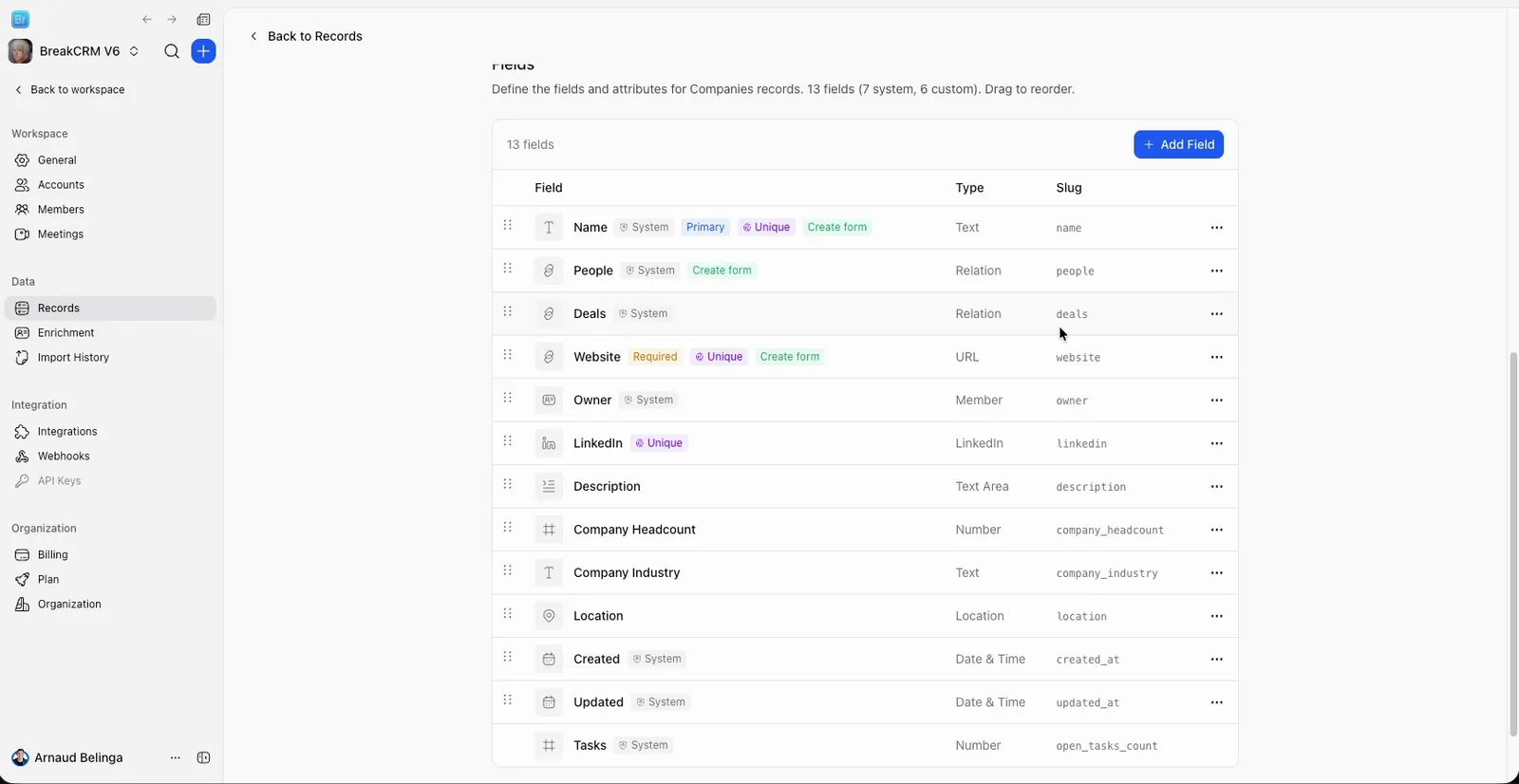
Task: Click the Primary badge on the Name row
Action: tap(705, 227)
